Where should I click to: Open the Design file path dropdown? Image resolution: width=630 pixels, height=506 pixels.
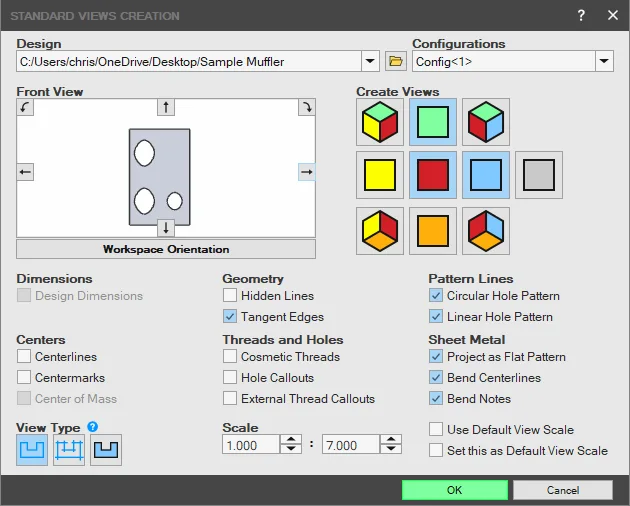click(x=370, y=61)
